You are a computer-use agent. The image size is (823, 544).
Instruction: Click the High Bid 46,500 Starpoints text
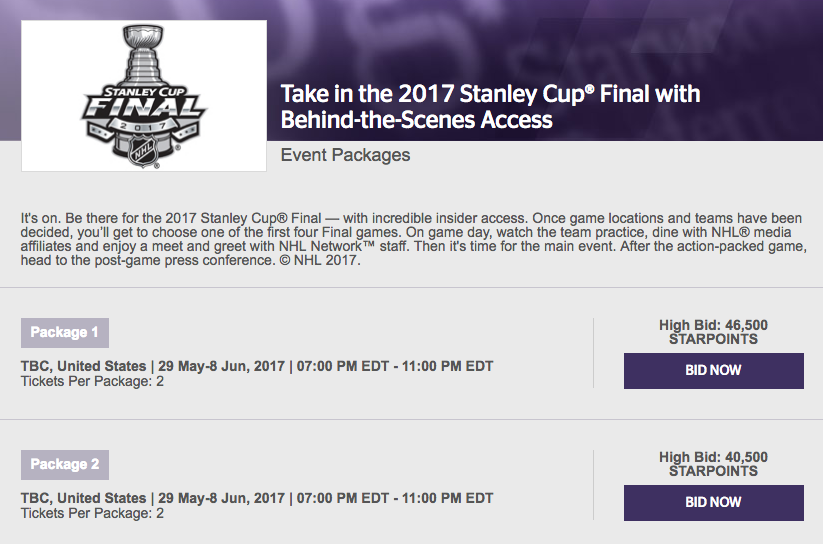tap(713, 332)
